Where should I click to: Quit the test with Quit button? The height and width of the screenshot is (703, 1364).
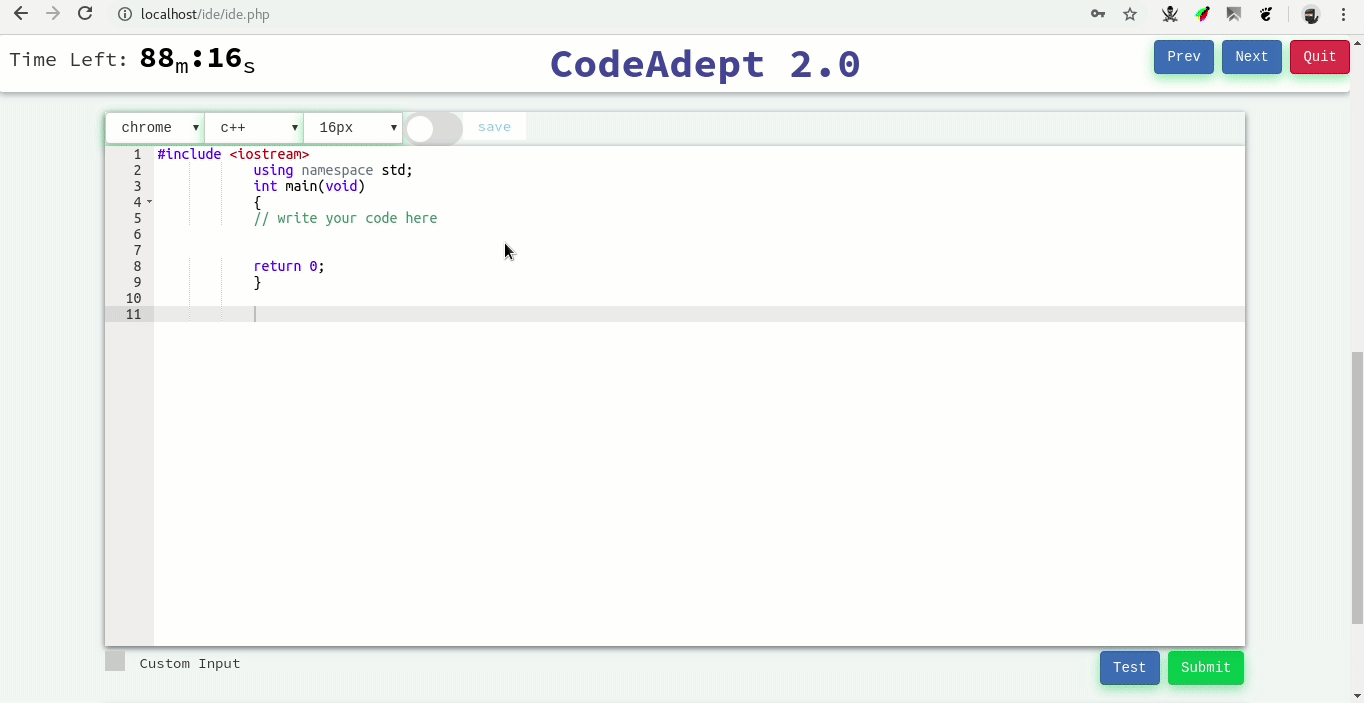tap(1320, 57)
